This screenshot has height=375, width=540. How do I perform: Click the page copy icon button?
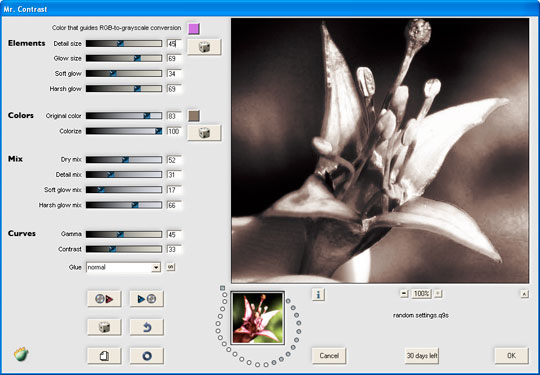[x=104, y=356]
